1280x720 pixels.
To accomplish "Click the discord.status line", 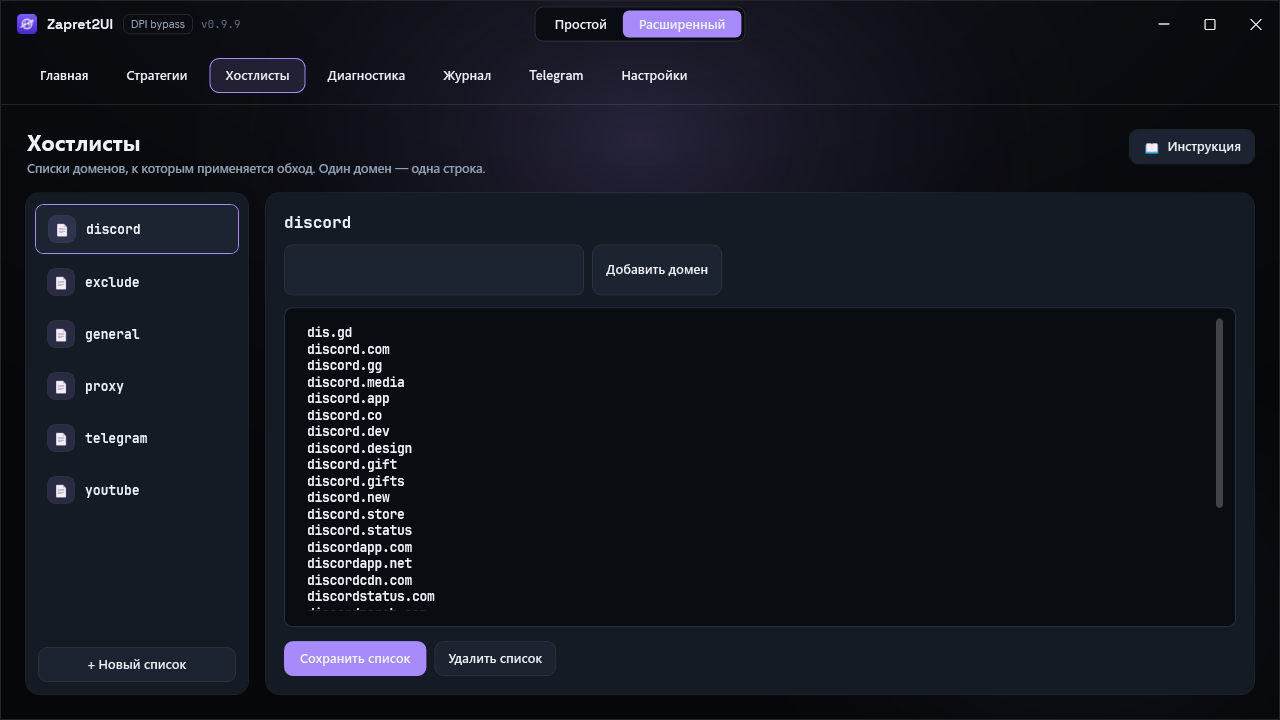I will tap(360, 531).
